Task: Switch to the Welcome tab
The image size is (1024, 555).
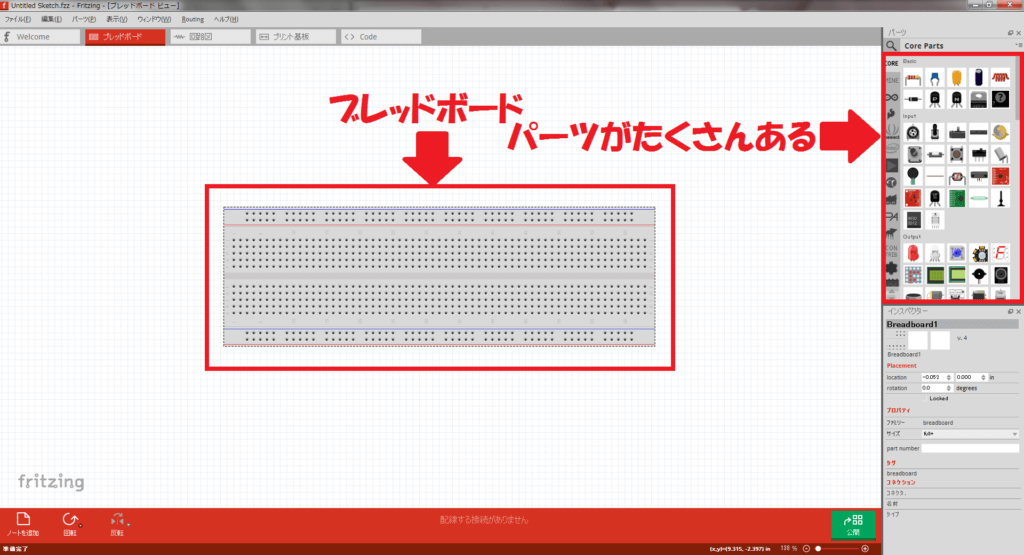Action: (x=40, y=37)
